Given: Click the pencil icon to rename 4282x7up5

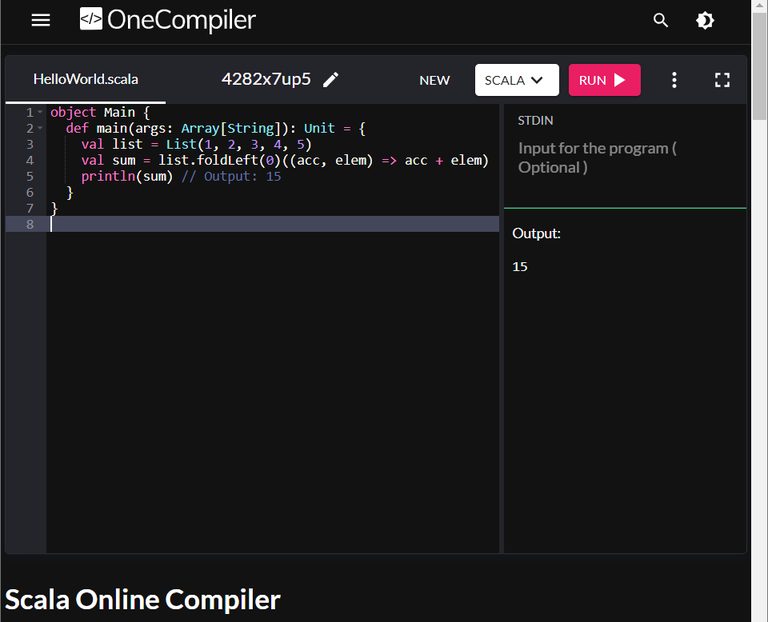Looking at the screenshot, I should click(x=331, y=79).
